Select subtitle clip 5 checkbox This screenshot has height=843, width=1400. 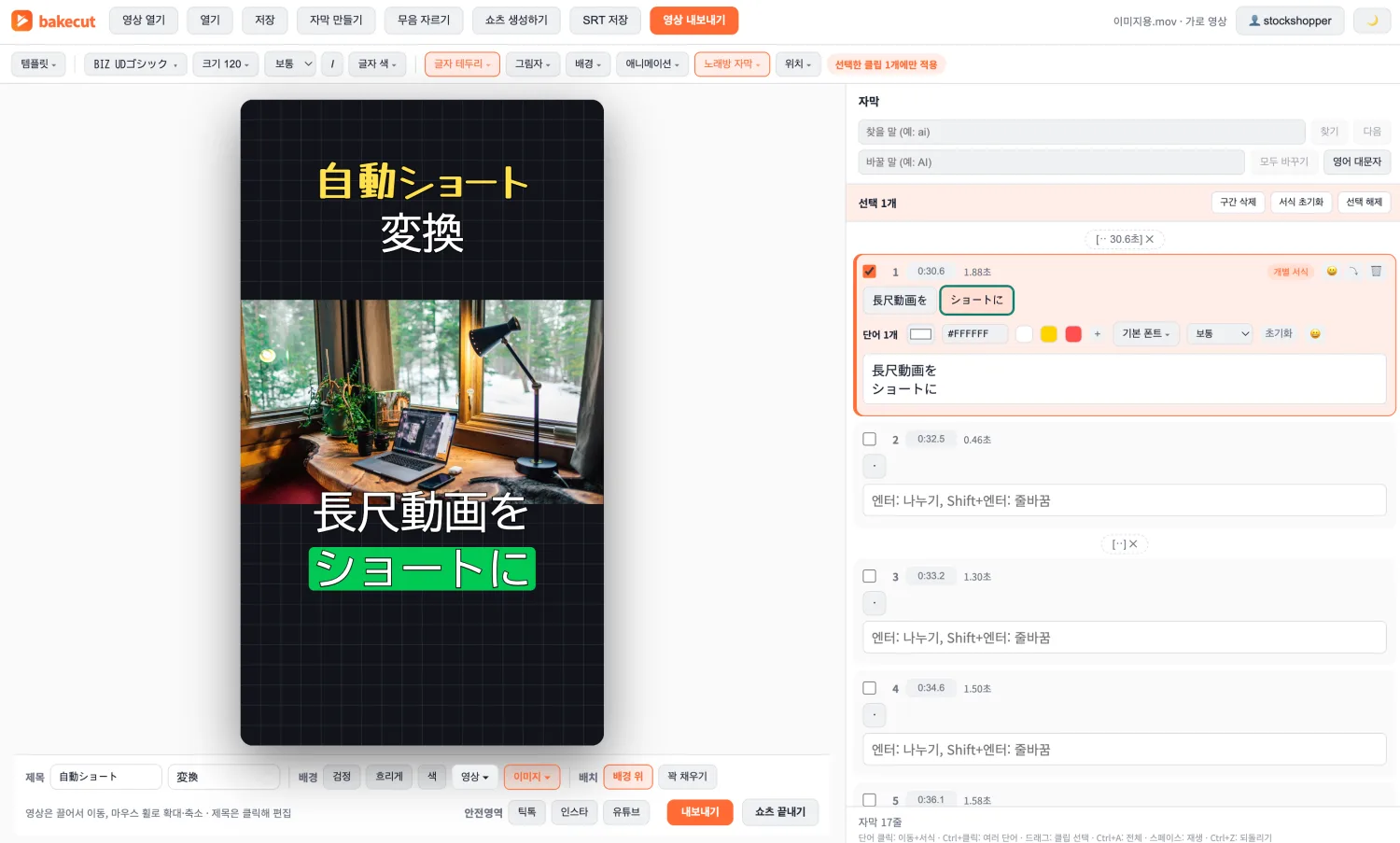(x=869, y=800)
